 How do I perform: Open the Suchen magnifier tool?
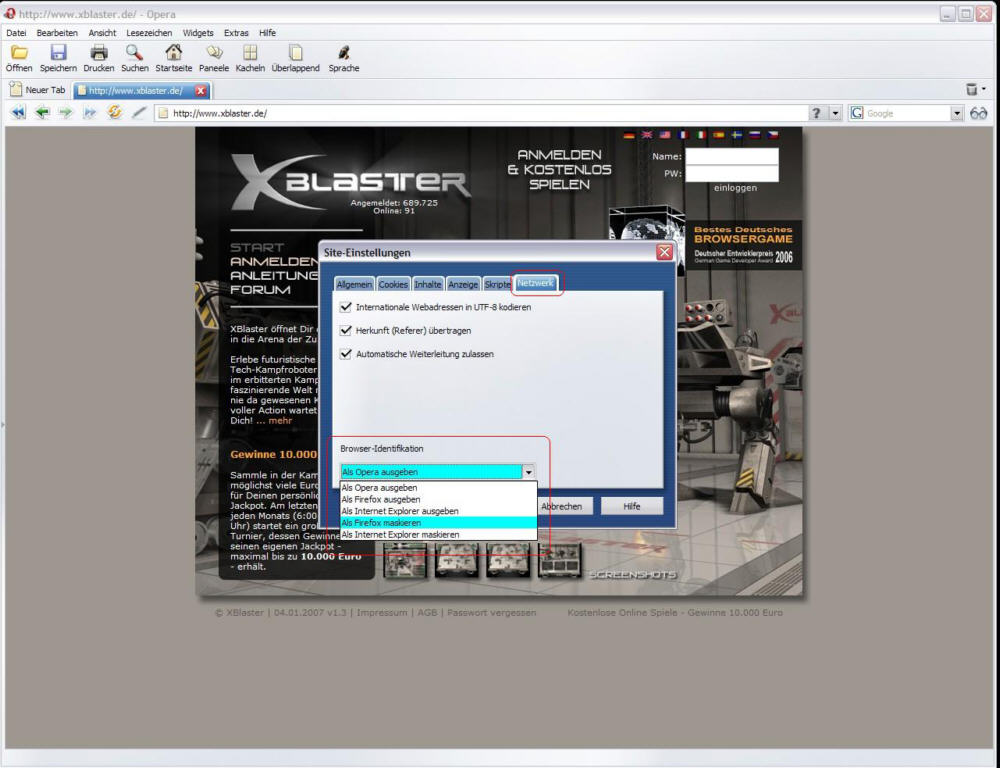point(135,52)
